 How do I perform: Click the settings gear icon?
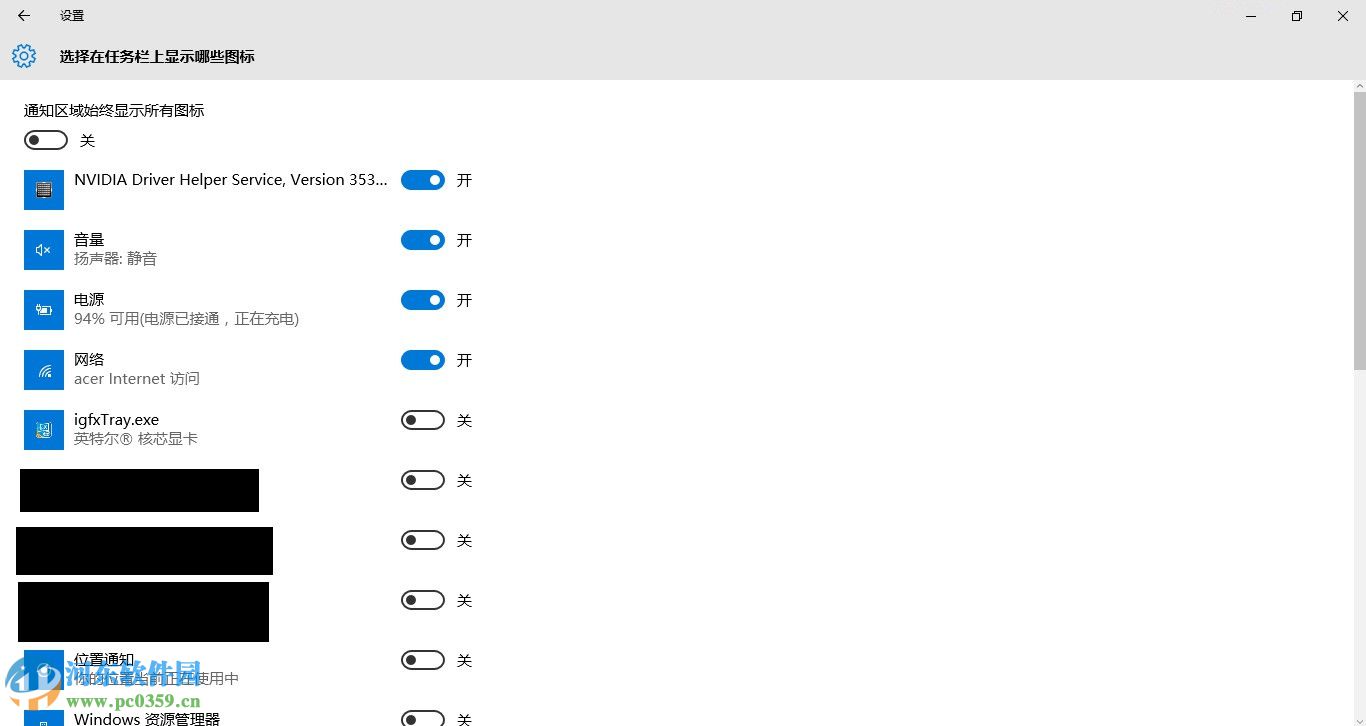click(24, 56)
